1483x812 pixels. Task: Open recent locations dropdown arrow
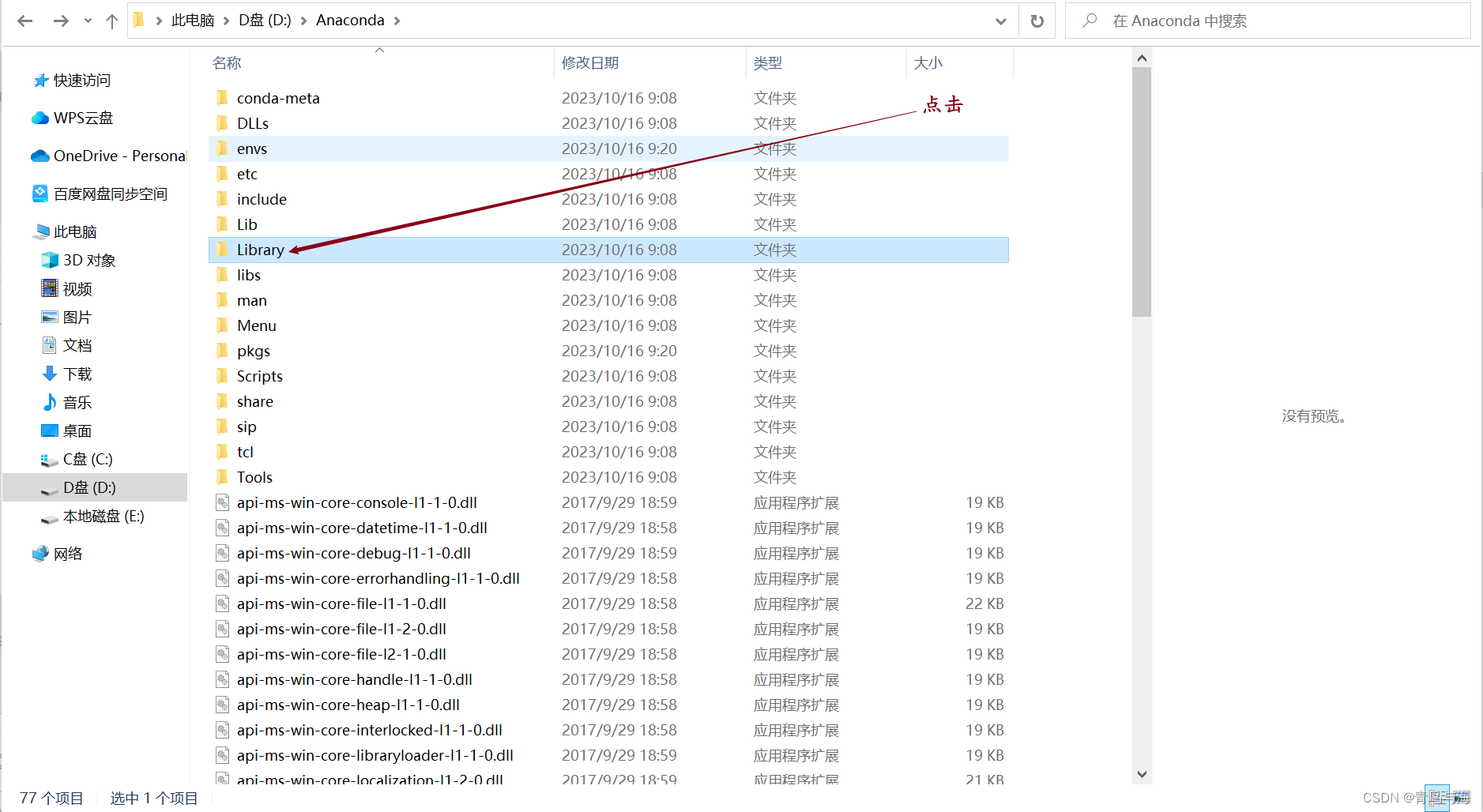point(88,21)
